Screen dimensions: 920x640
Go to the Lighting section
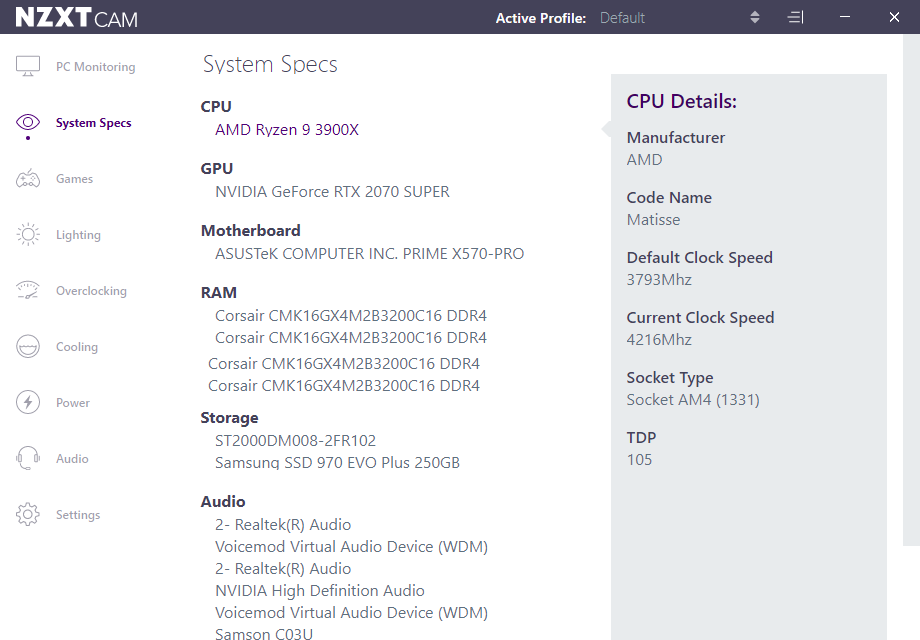point(78,235)
